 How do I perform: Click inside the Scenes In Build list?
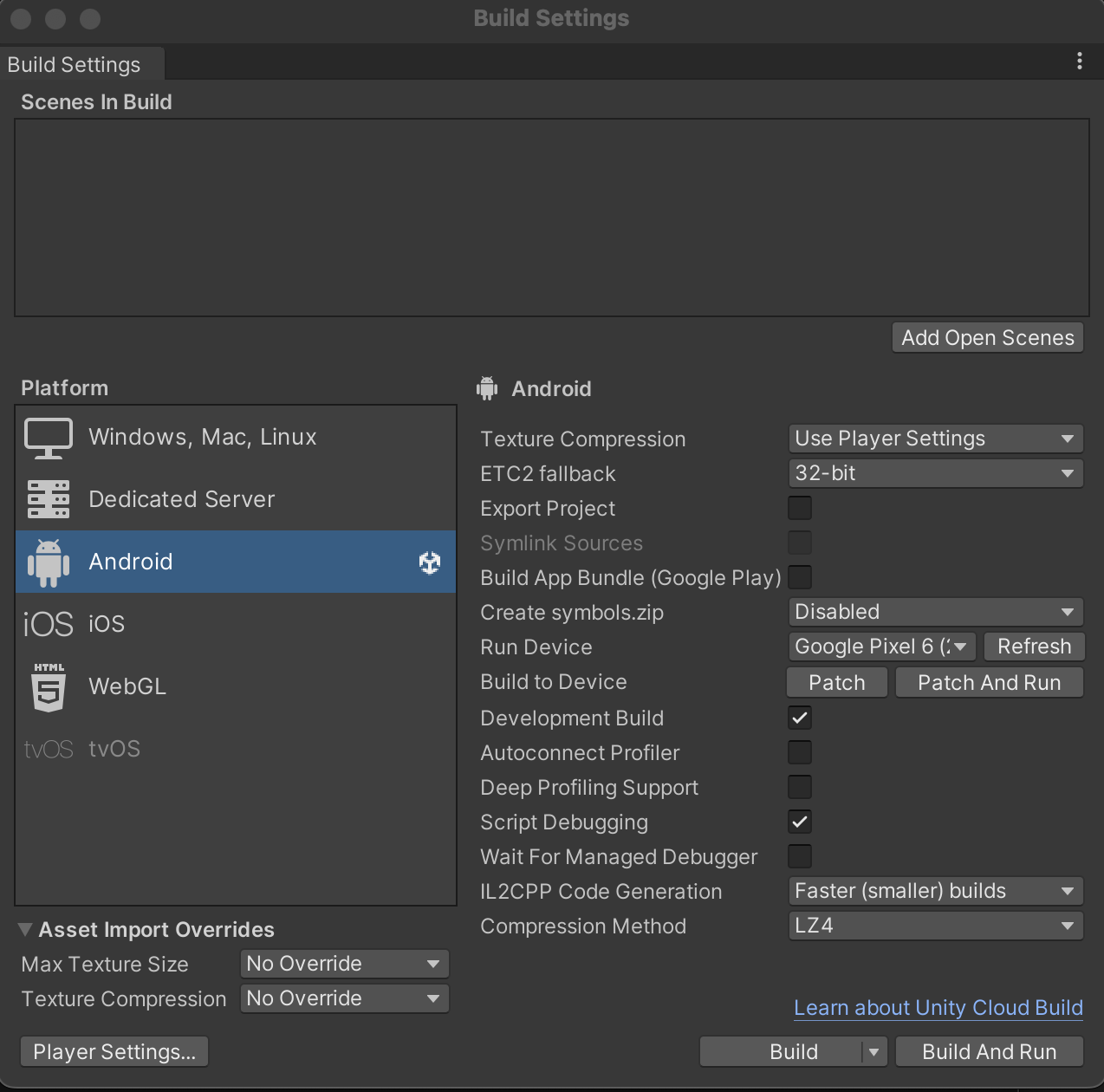coord(552,217)
